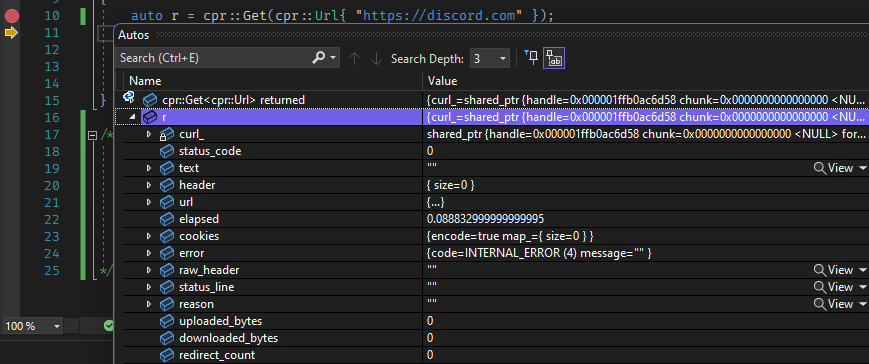The height and width of the screenshot is (364, 869).
Task: Select the elapsed value 0.08883299999999995
Action: pos(485,219)
